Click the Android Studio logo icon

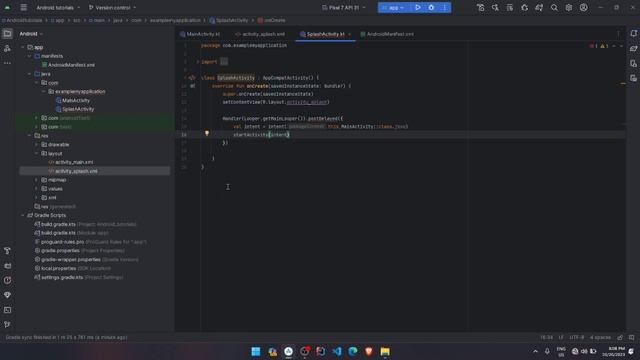tap(7, 7)
